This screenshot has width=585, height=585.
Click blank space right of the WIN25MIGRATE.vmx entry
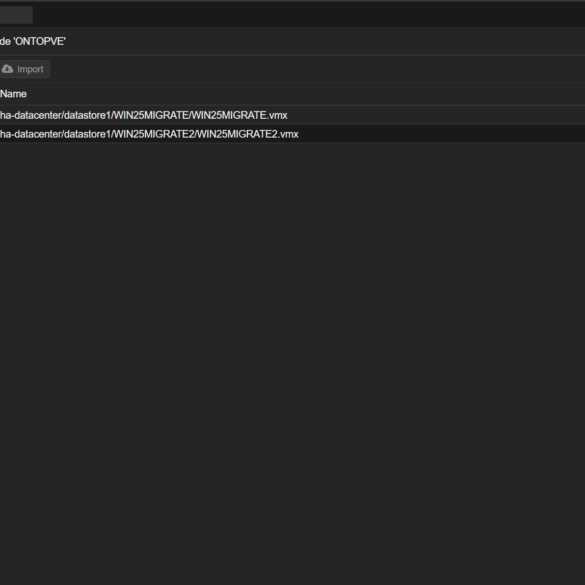click(x=436, y=115)
